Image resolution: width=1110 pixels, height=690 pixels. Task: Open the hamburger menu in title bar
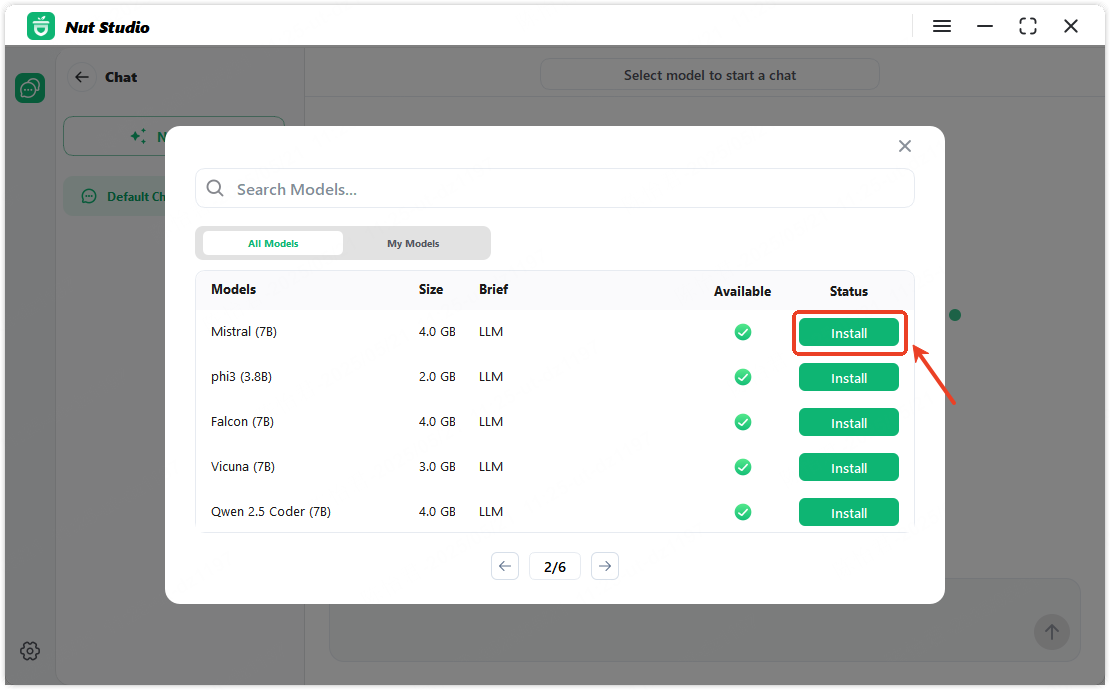(x=942, y=26)
